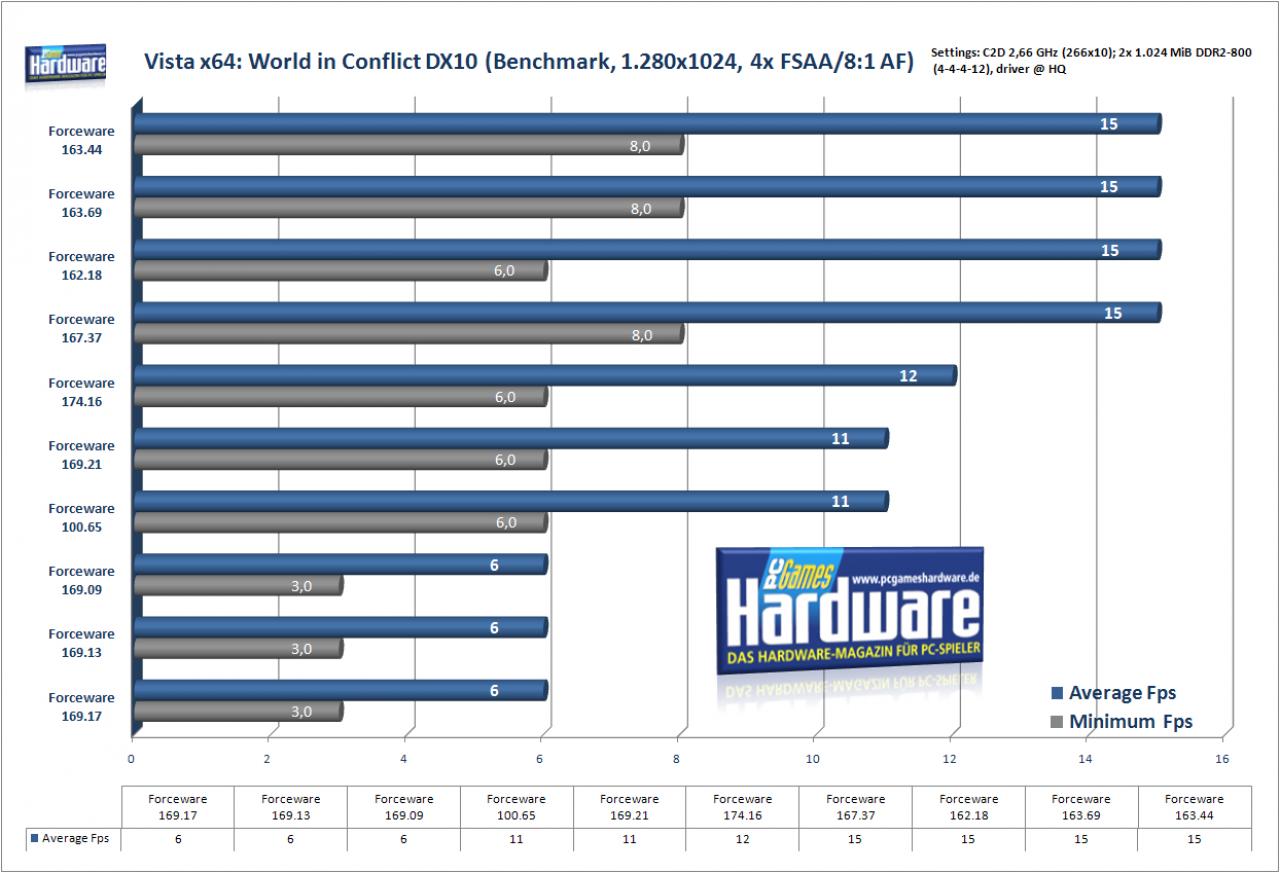Viewport: 1280px width, 873px height.
Task: Click the y-axis label Forceware 174.16
Action: pyautogui.click(x=81, y=392)
